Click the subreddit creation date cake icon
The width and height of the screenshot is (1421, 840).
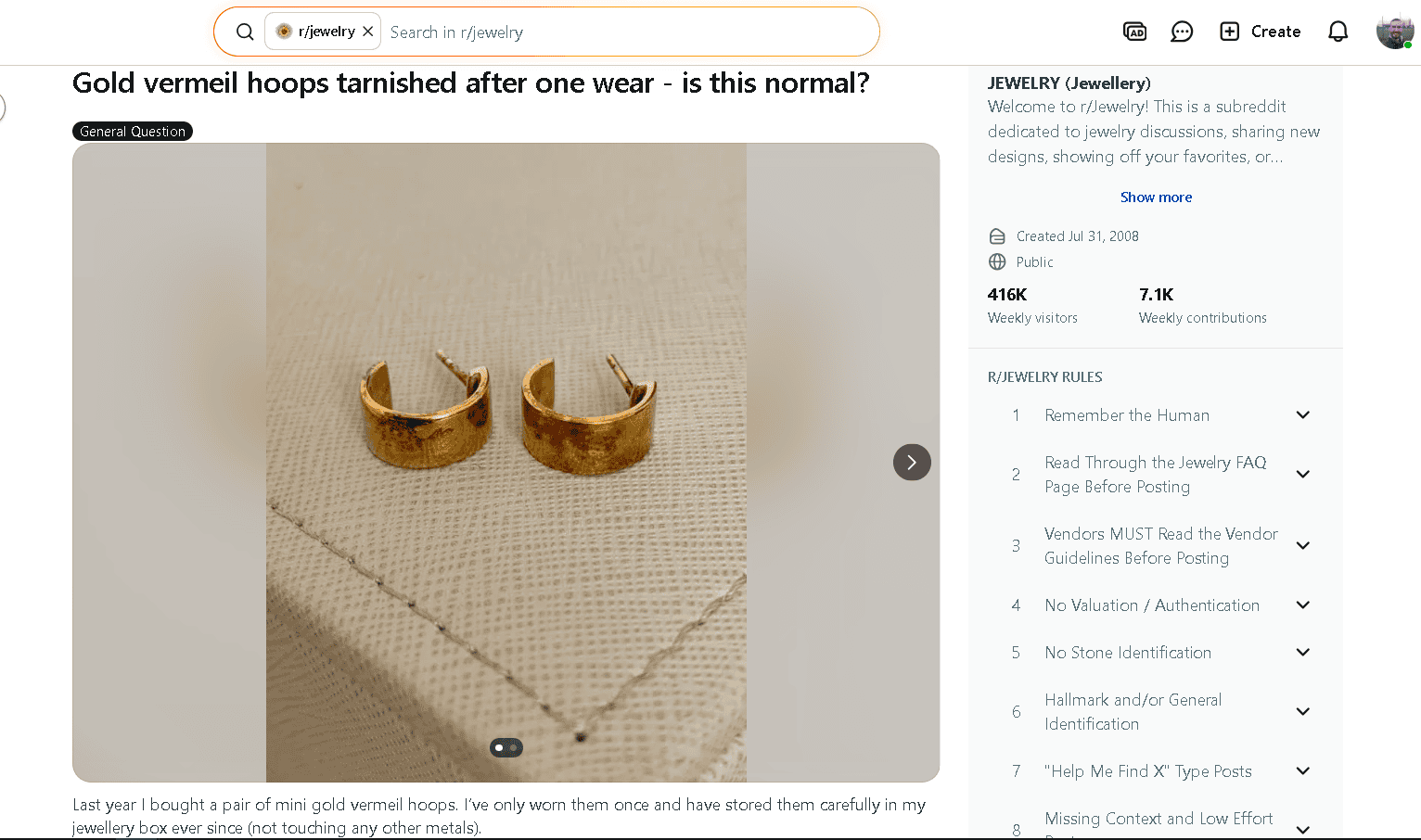point(997,235)
